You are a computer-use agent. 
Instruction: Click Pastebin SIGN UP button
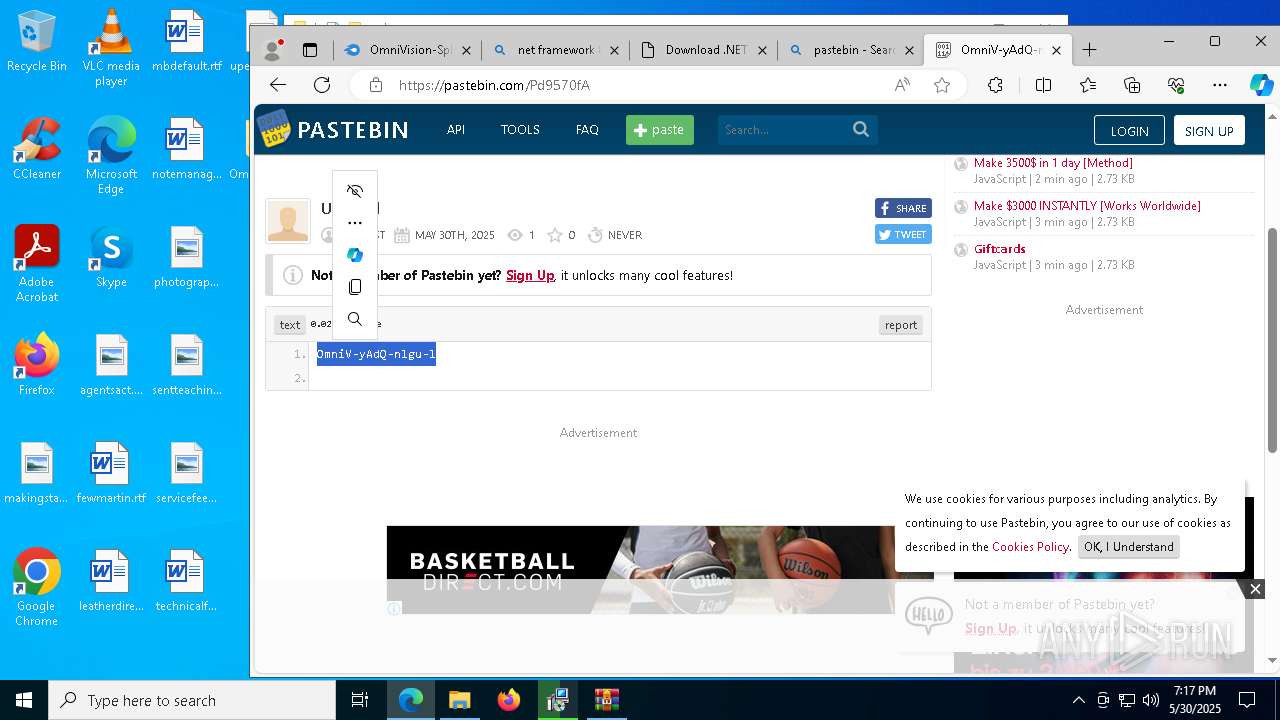click(1209, 131)
